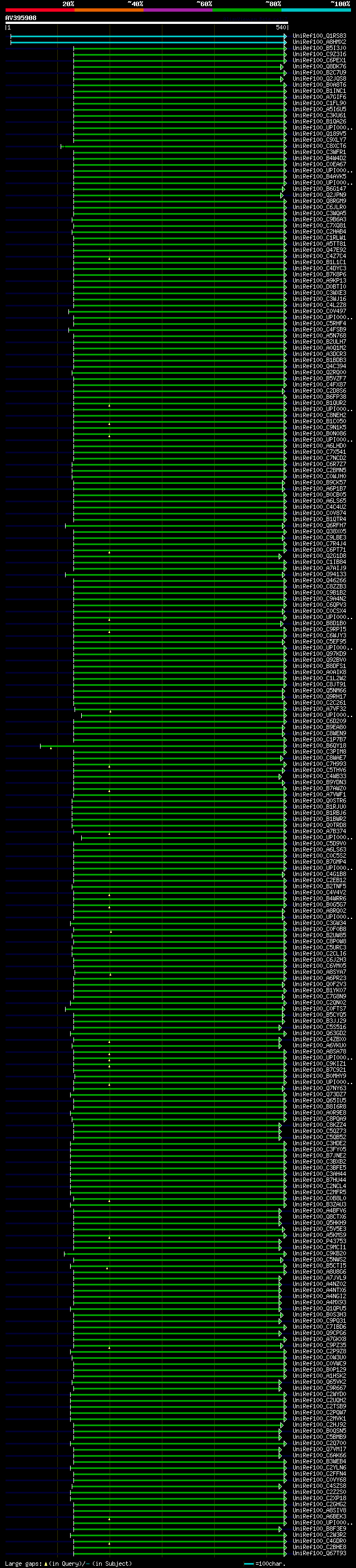Open entry UniRef100_C2HAB4

319,231
